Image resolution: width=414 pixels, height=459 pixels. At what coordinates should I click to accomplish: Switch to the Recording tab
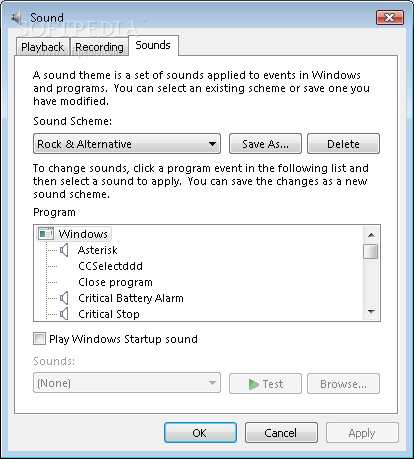tap(99, 47)
